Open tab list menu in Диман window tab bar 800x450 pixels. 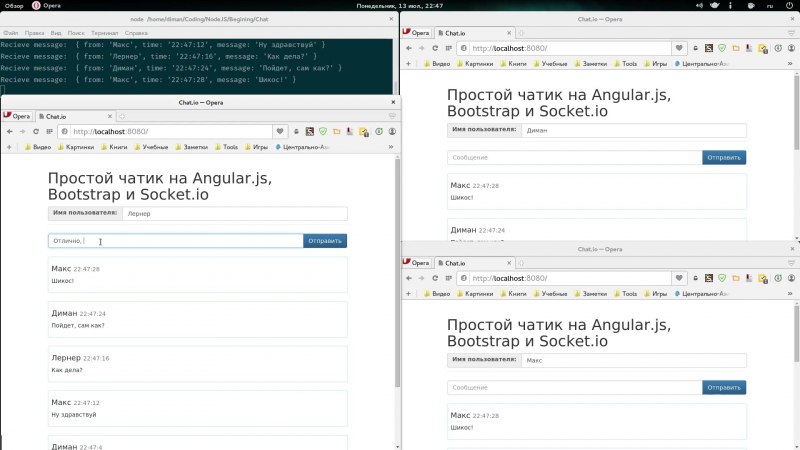coord(791,33)
